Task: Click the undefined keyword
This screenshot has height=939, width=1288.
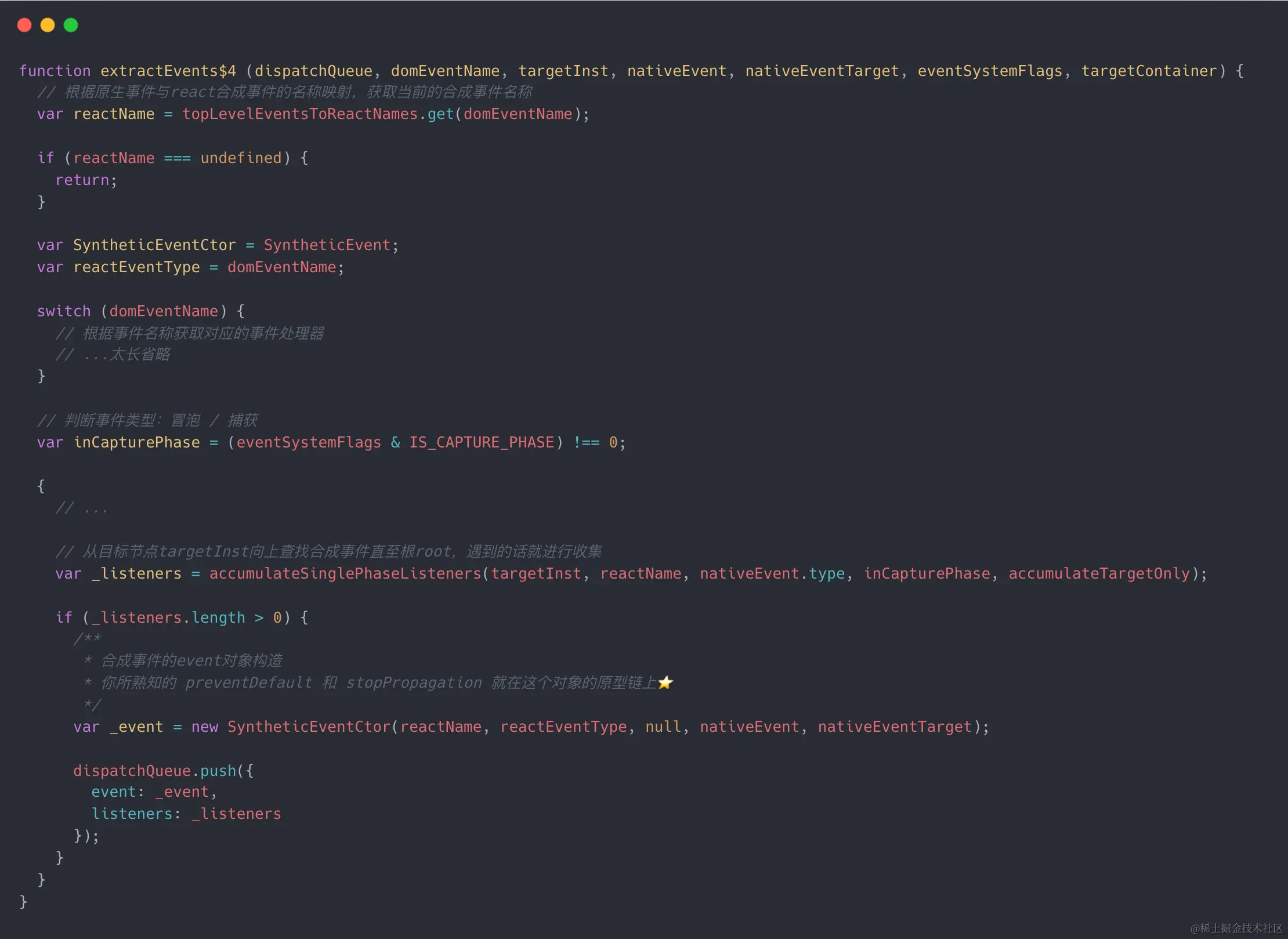Action: click(241, 158)
